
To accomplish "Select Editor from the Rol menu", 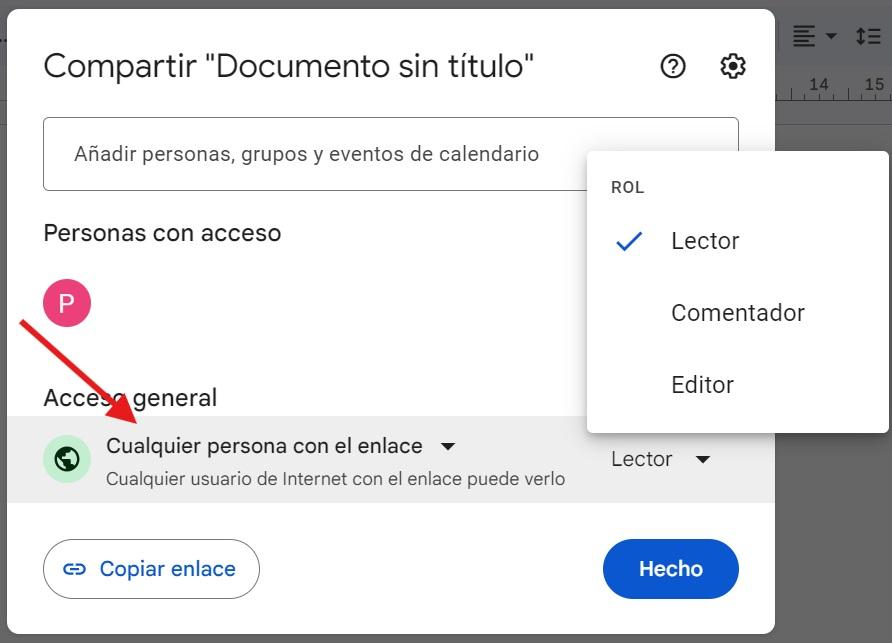I will 703,384.
